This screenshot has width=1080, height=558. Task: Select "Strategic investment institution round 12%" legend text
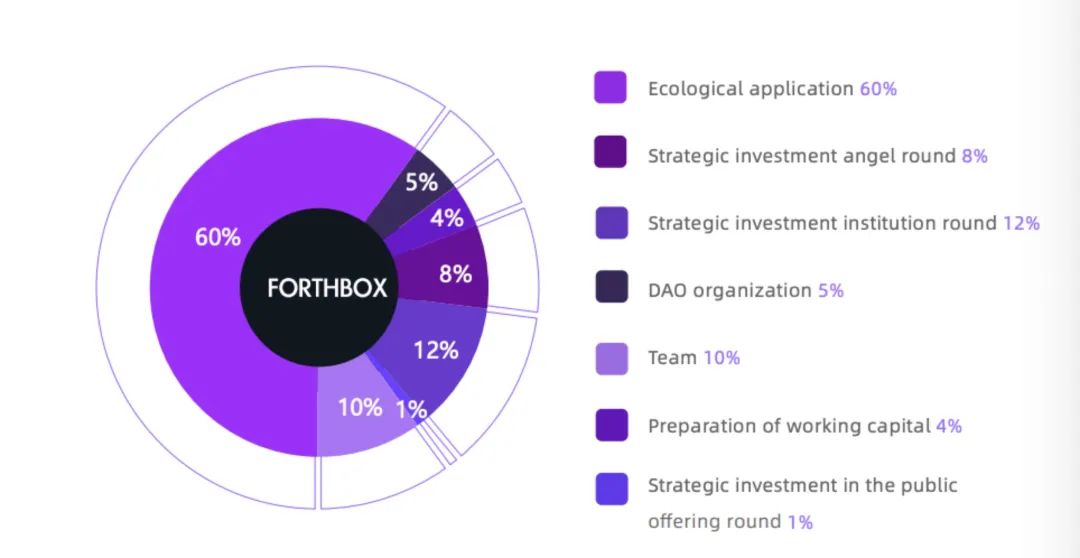coord(843,223)
